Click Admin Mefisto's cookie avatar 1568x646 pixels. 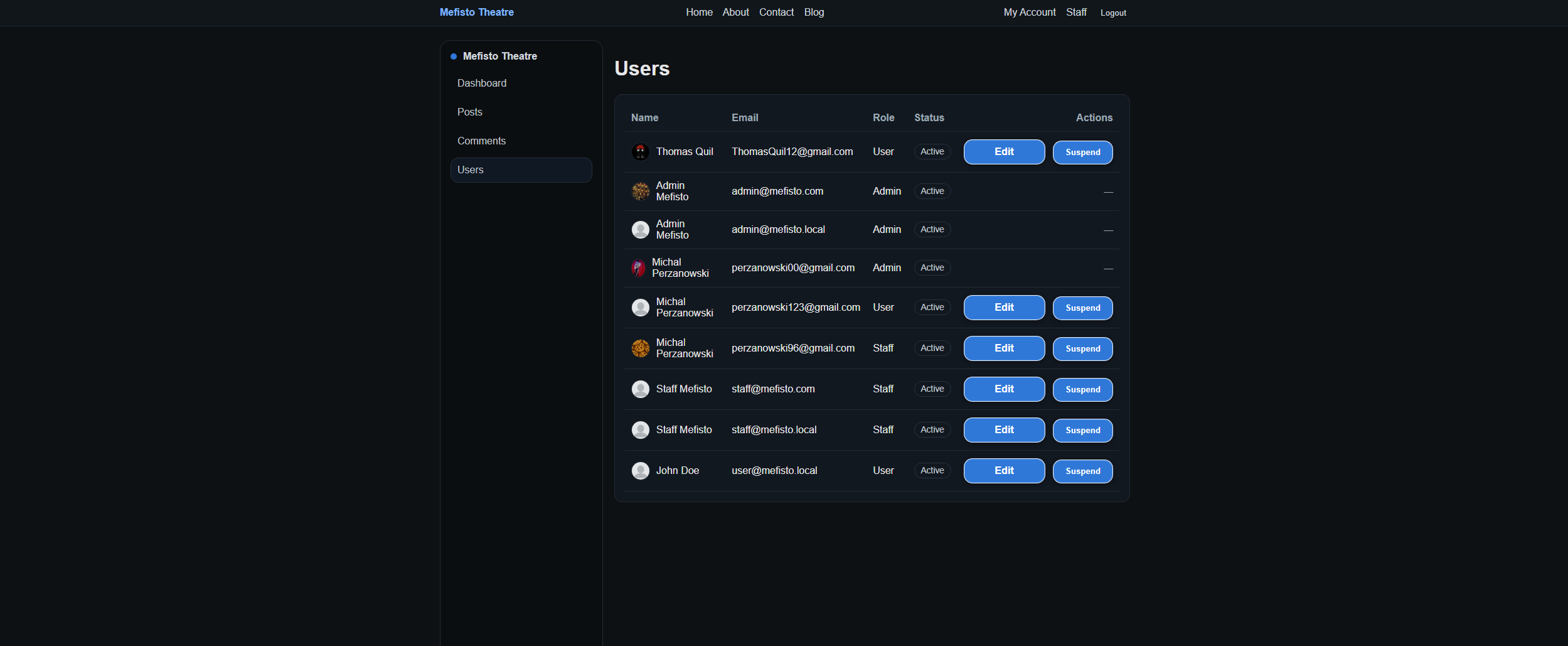pos(641,191)
